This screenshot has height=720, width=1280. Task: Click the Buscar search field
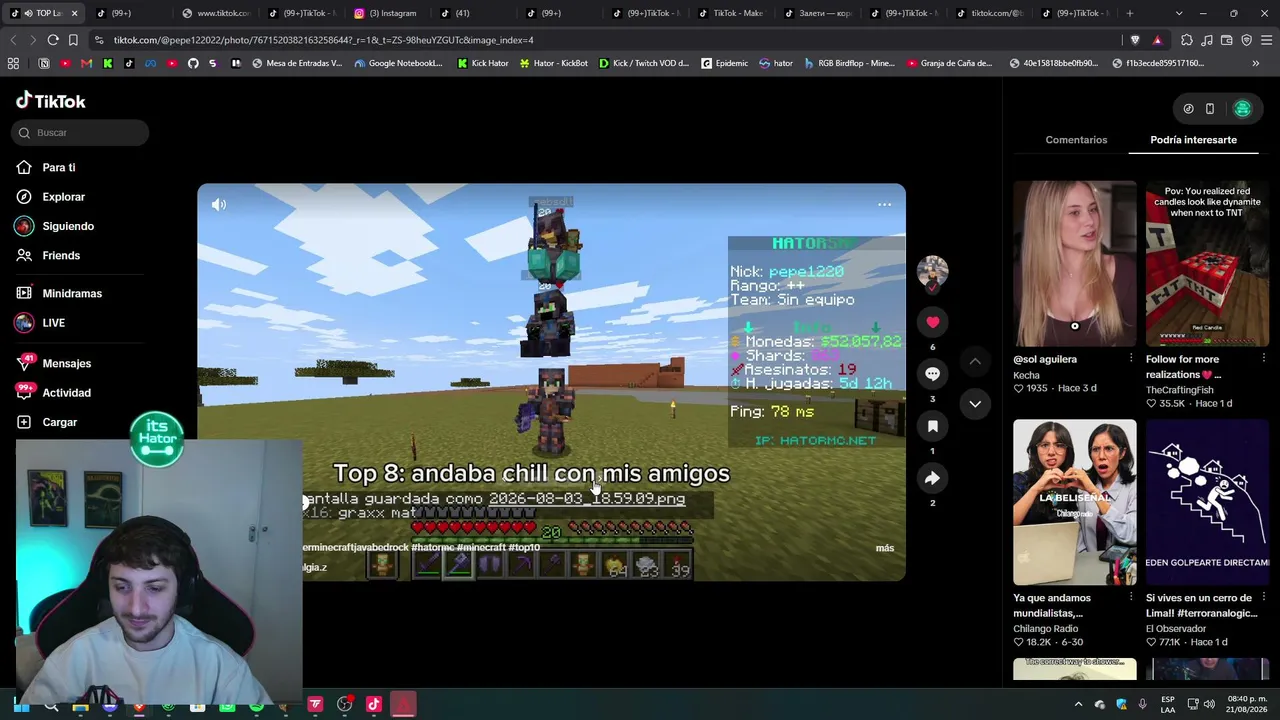81,133
